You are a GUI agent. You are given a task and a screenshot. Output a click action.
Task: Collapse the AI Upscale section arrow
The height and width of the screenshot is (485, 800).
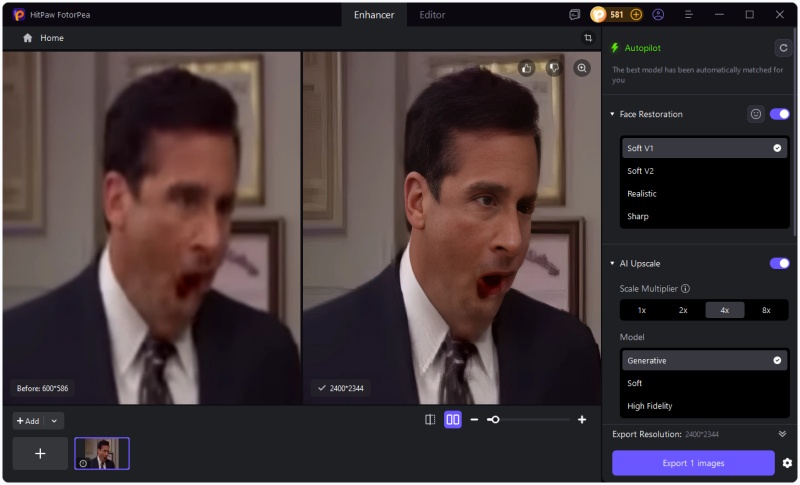click(612, 264)
